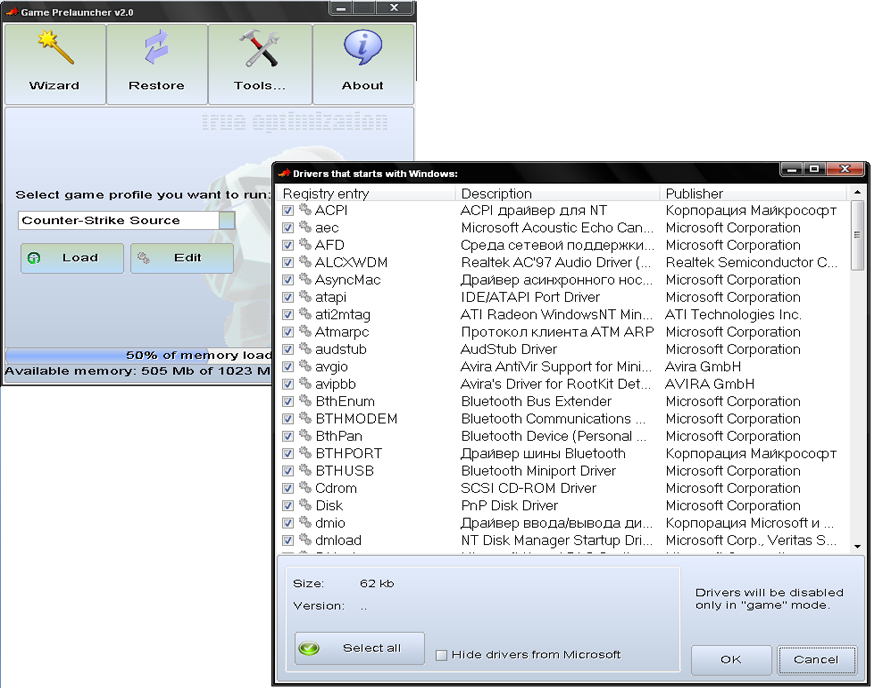The width and height of the screenshot is (873, 690).
Task: Open the Wizard magic wand icon
Action: pos(55,46)
